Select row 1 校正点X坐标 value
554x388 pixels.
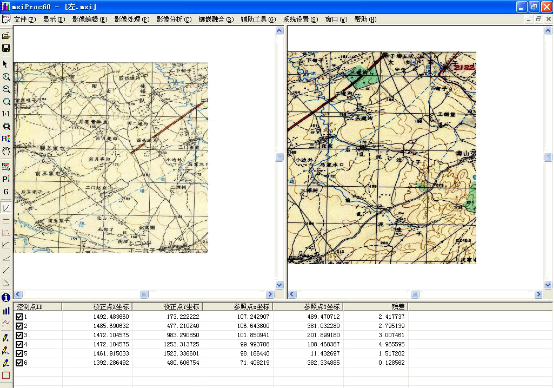[x=111, y=317]
